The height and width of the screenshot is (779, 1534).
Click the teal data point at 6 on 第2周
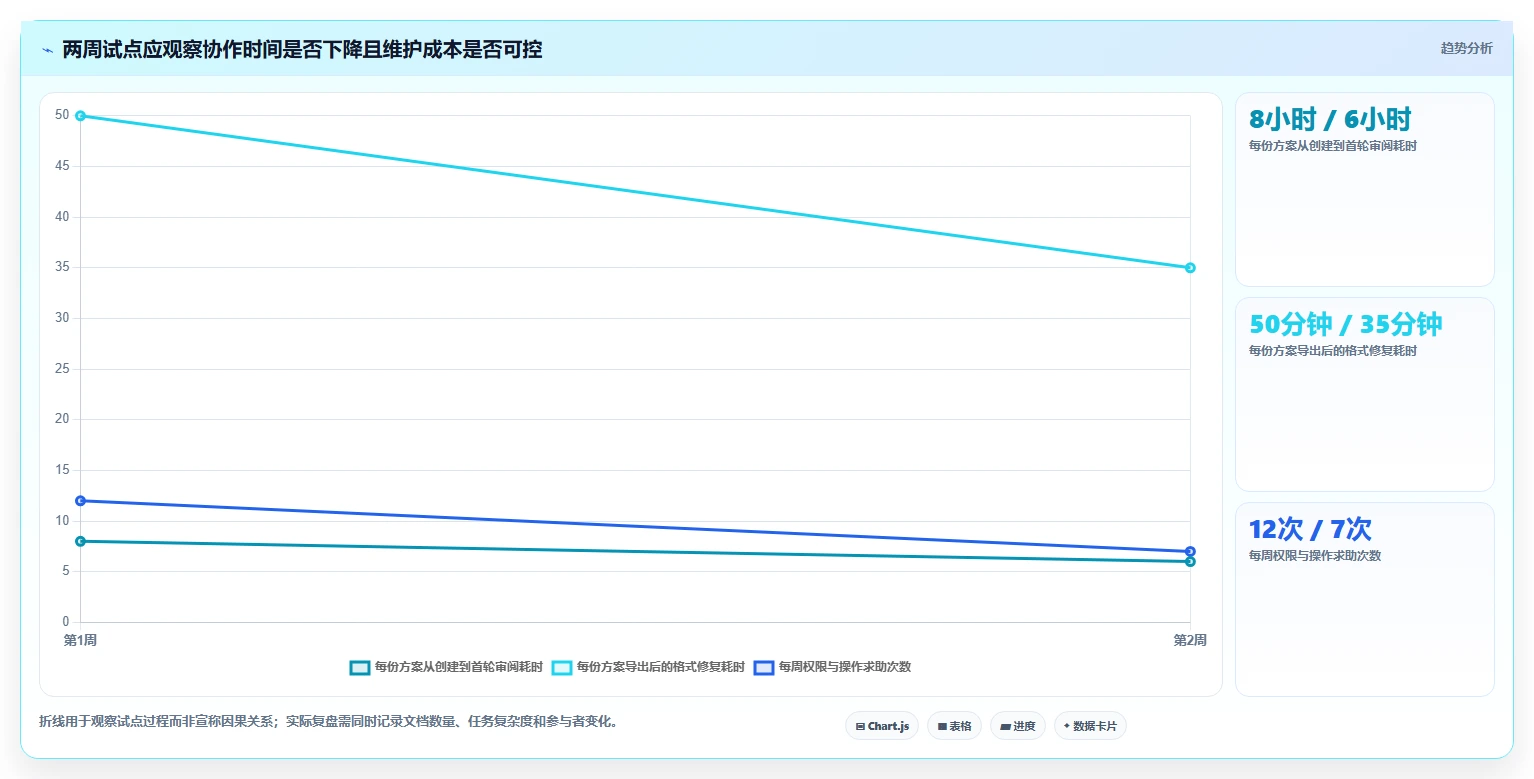pos(1190,562)
